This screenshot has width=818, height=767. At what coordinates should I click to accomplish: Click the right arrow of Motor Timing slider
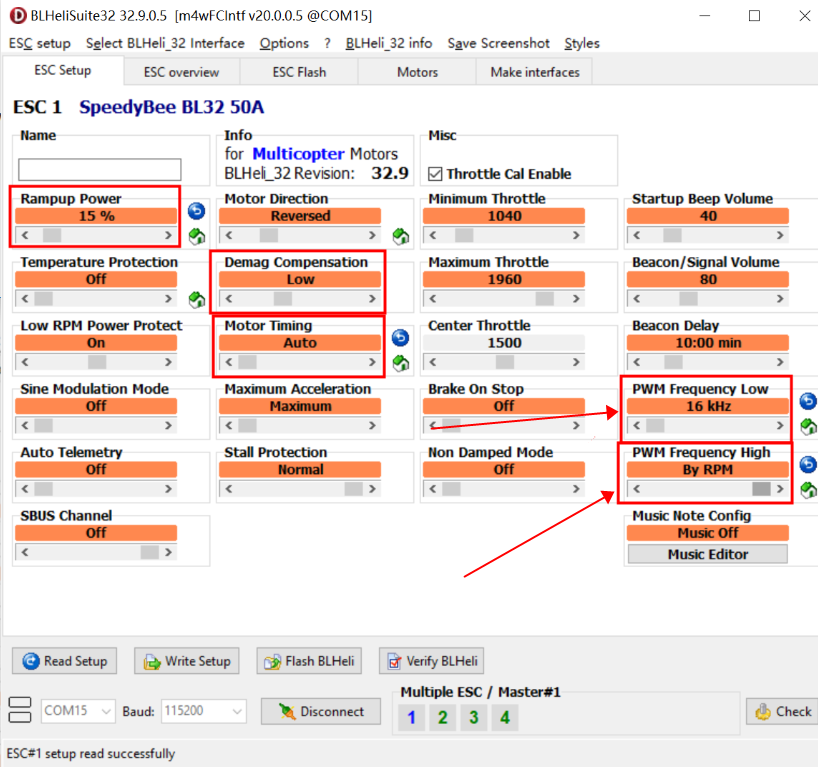(372, 362)
